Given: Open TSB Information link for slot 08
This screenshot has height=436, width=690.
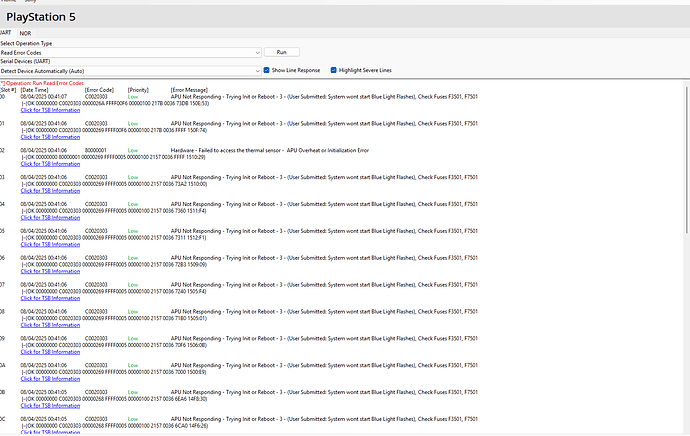Looking at the screenshot, I should (x=50, y=325).
